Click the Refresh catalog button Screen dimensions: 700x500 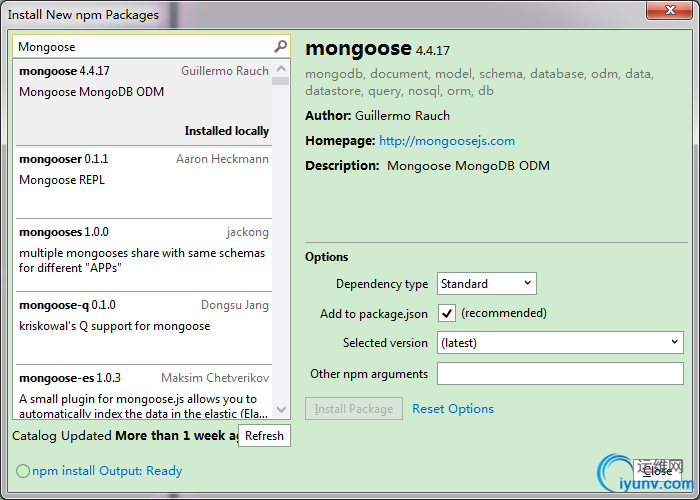click(264, 435)
